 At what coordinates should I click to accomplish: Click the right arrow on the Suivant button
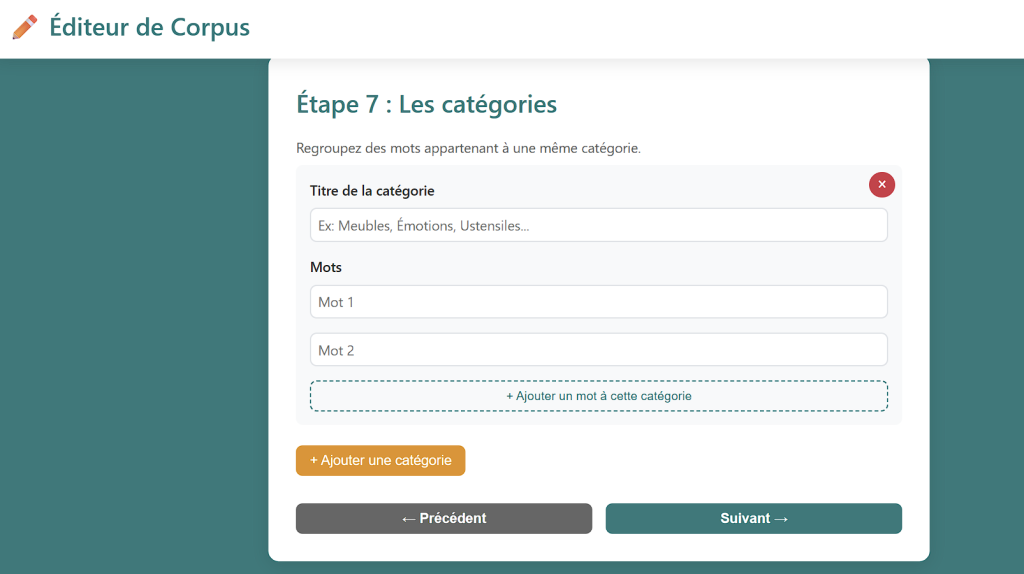pyautogui.click(x=781, y=518)
